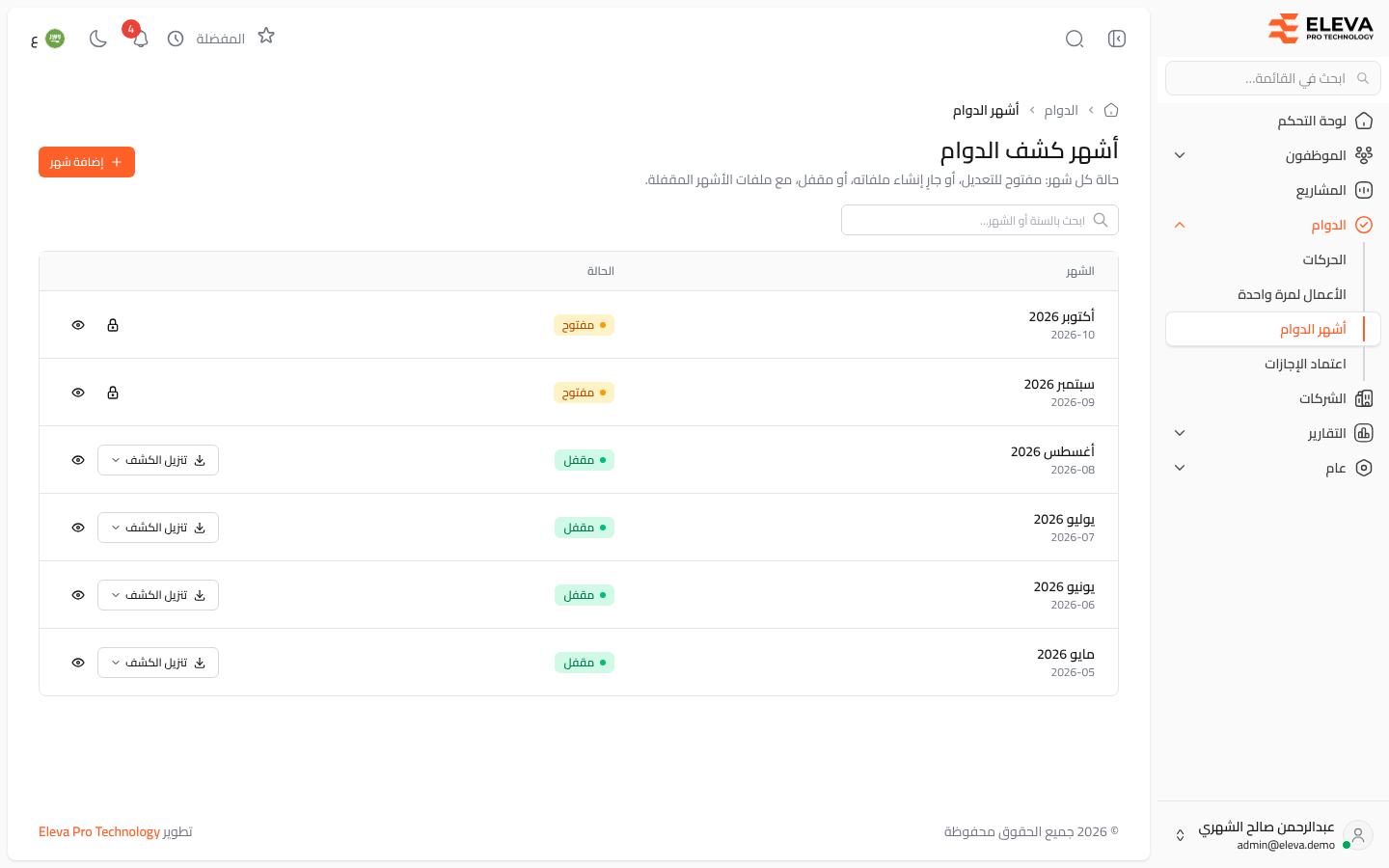
Task: Follow the Eleva Pro Technology footer link
Action: click(x=99, y=831)
